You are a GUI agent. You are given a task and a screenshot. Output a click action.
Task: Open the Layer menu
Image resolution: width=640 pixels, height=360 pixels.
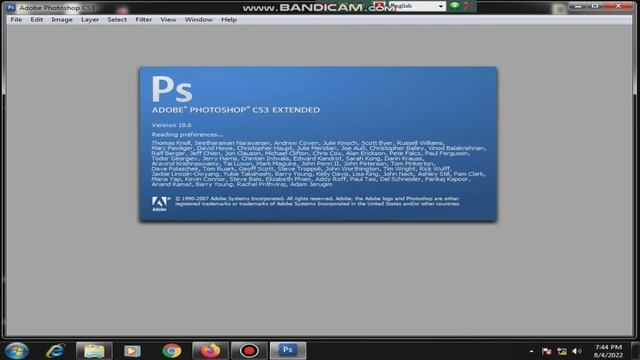(90, 20)
